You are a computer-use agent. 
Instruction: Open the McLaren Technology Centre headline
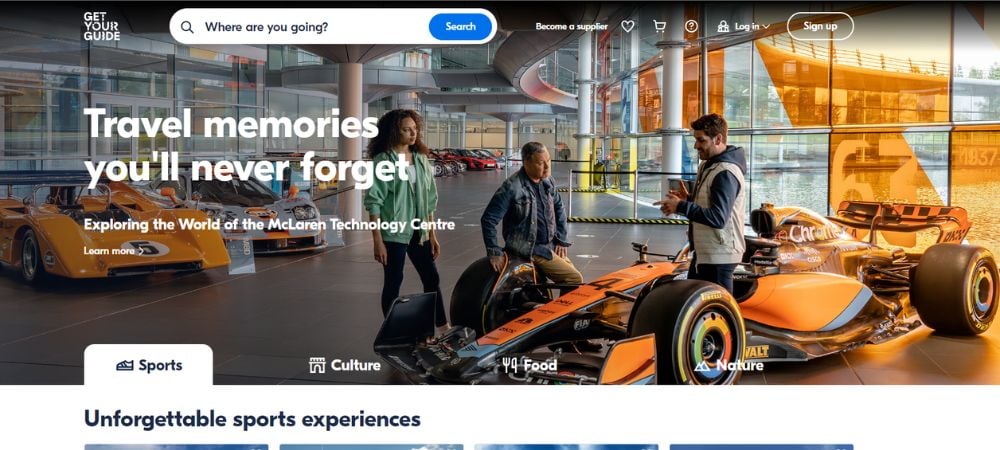coord(269,224)
